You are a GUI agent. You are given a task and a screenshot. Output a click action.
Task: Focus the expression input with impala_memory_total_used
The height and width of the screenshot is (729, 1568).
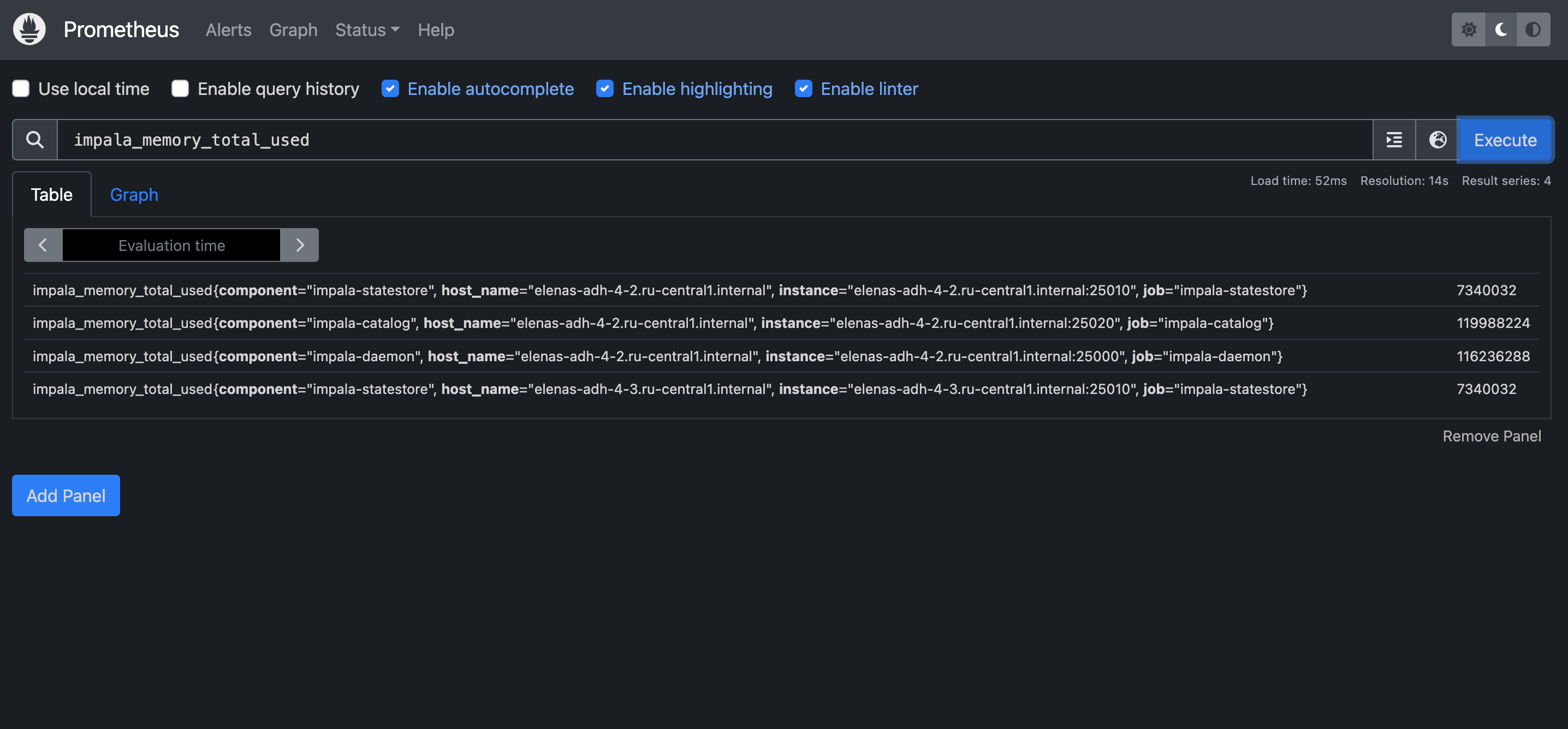[x=715, y=140]
